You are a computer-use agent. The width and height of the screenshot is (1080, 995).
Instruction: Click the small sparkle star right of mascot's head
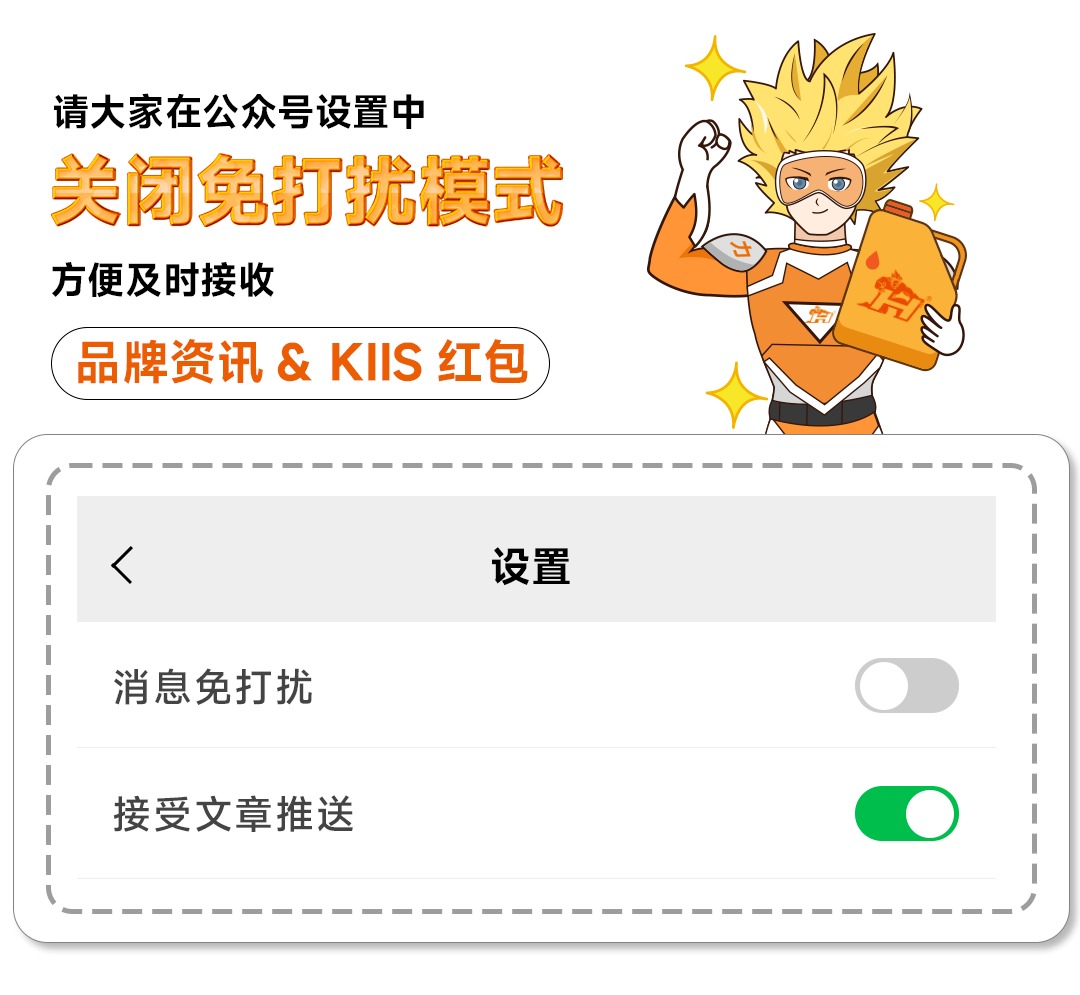coord(937,202)
